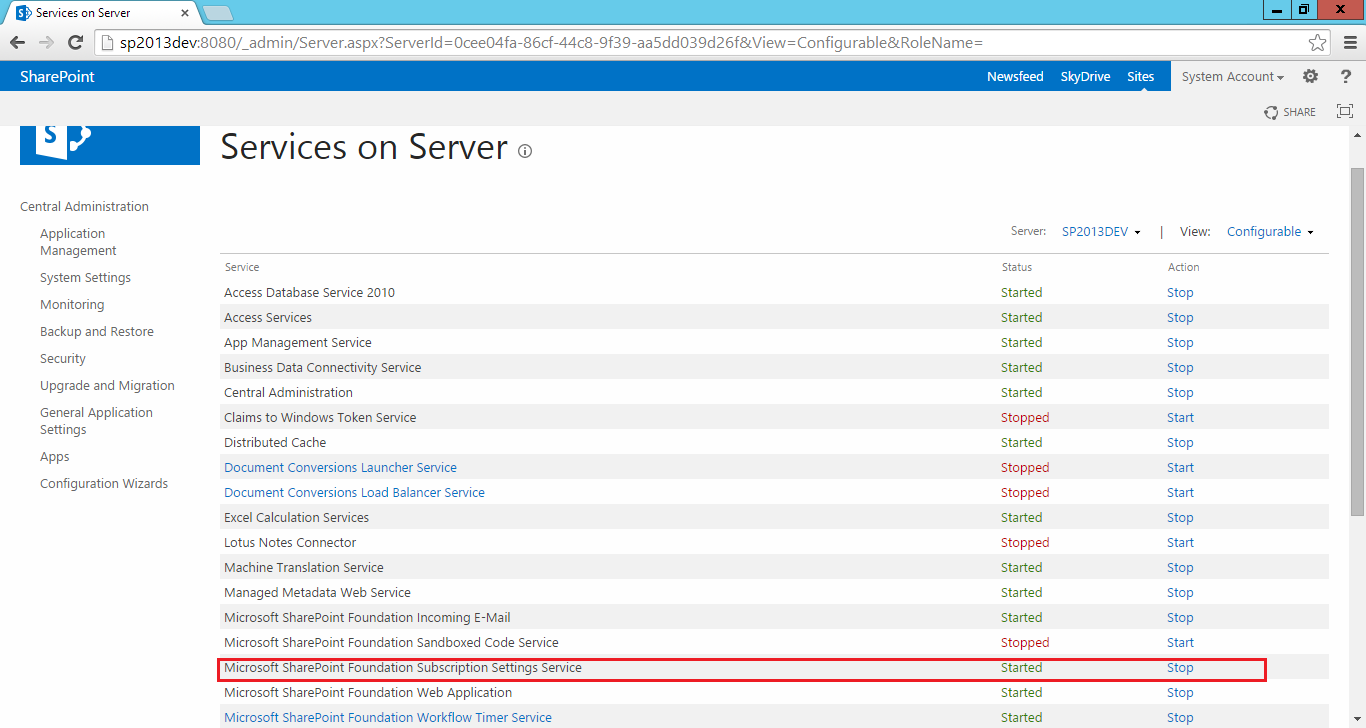This screenshot has height=728, width=1366.
Task: Start the Lotus Notes Connector
Action: (1180, 543)
